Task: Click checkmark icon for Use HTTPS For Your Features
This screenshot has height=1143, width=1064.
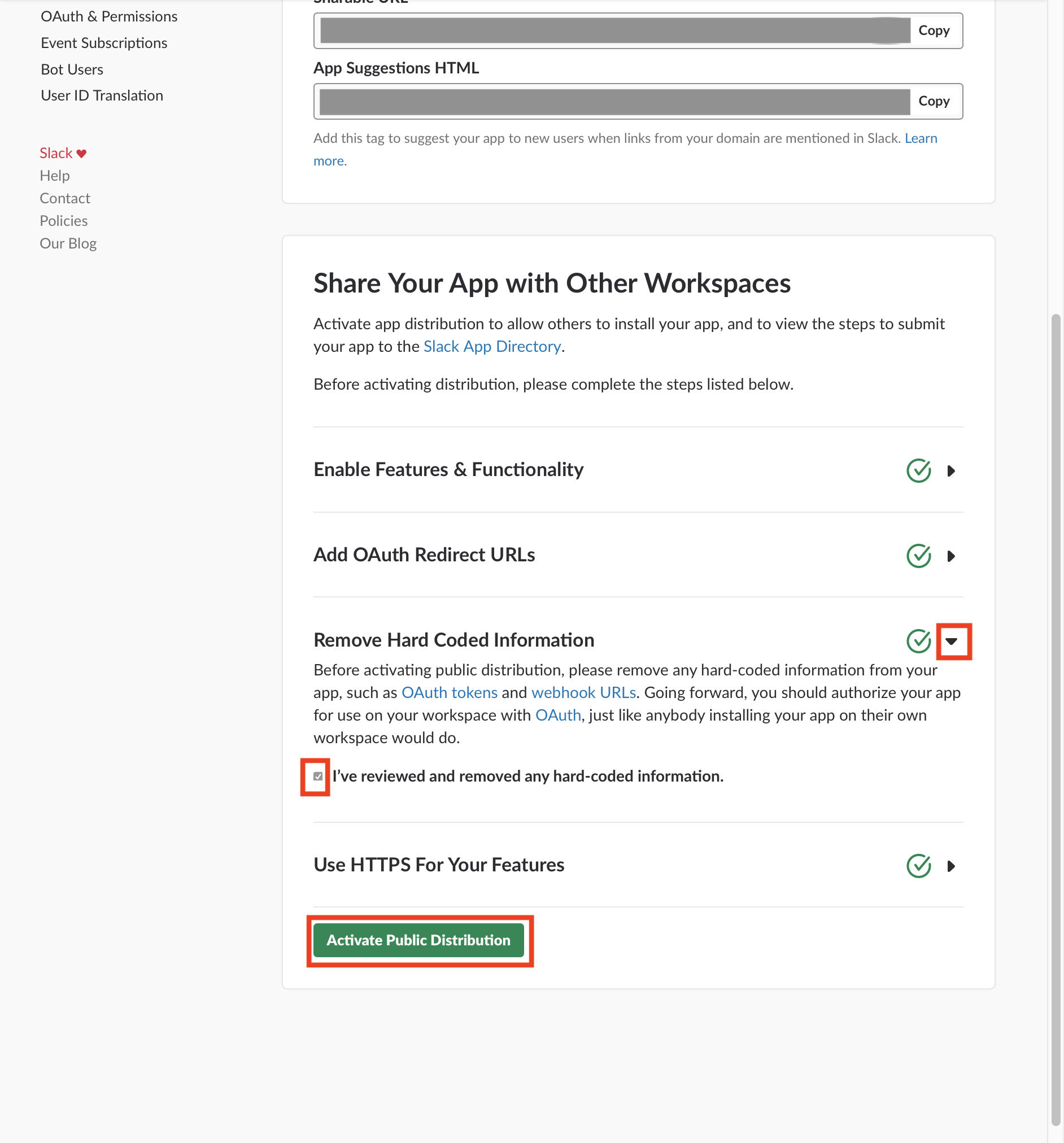Action: (918, 865)
